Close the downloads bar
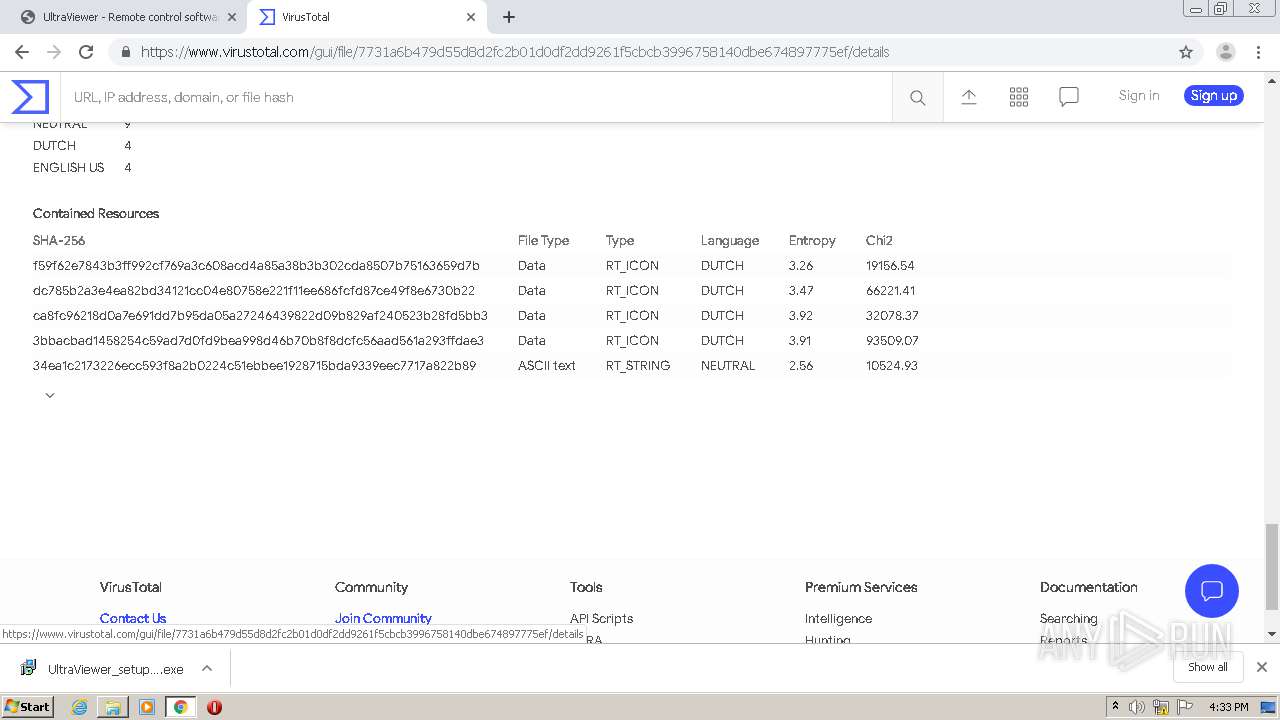 pos(1262,667)
